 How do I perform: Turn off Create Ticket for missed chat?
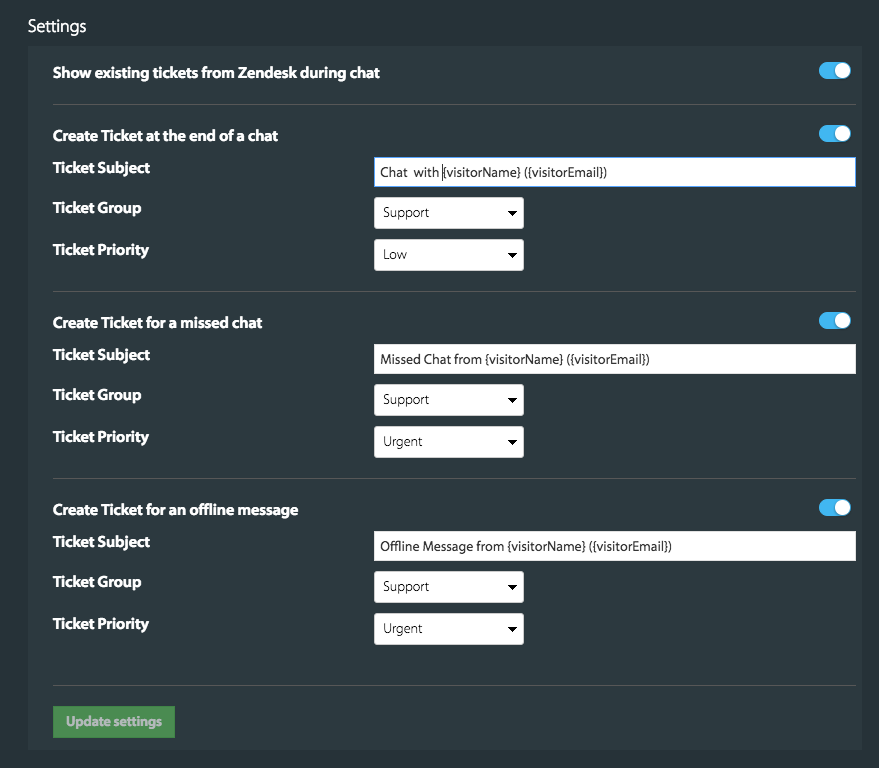click(834, 321)
